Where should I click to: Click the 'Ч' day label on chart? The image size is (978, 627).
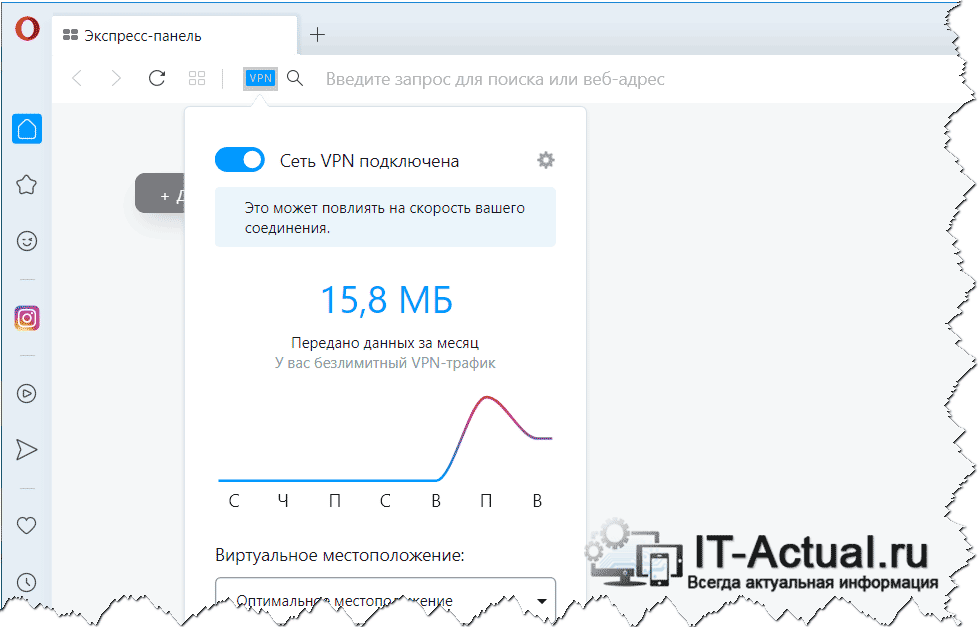point(283,501)
